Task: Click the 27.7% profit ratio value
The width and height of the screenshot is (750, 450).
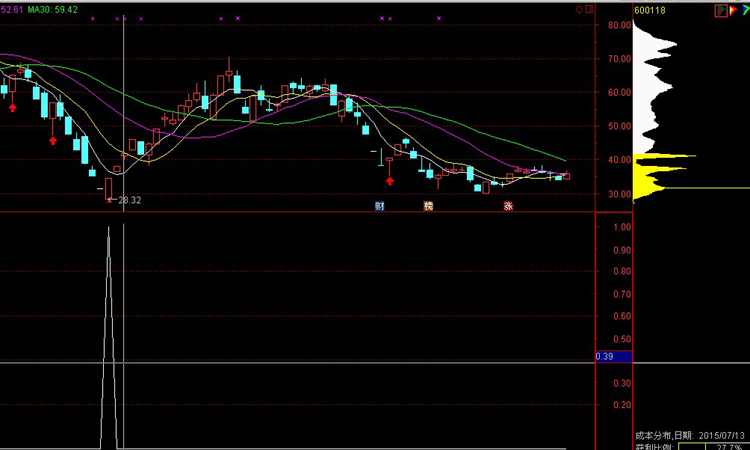Action: (x=729, y=447)
